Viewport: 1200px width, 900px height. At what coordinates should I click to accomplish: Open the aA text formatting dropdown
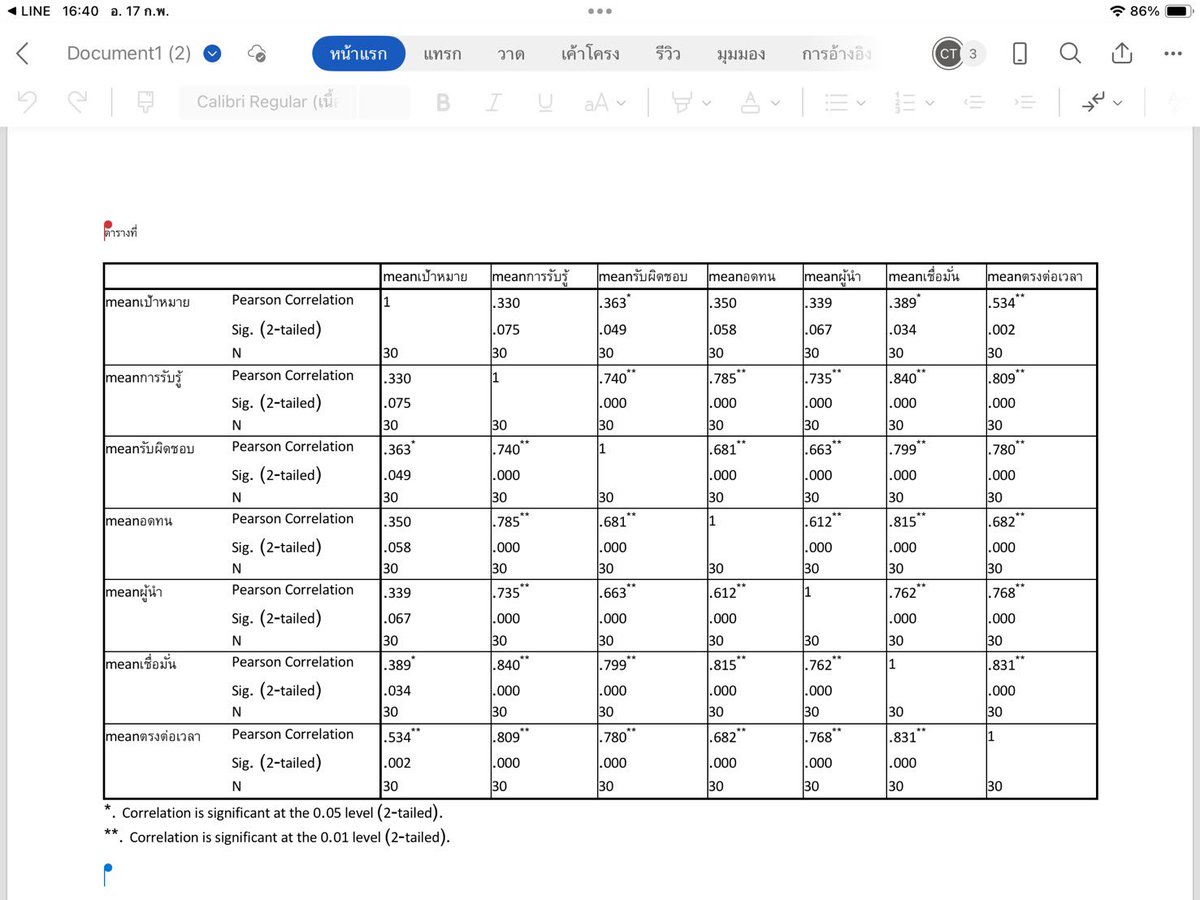pyautogui.click(x=605, y=102)
